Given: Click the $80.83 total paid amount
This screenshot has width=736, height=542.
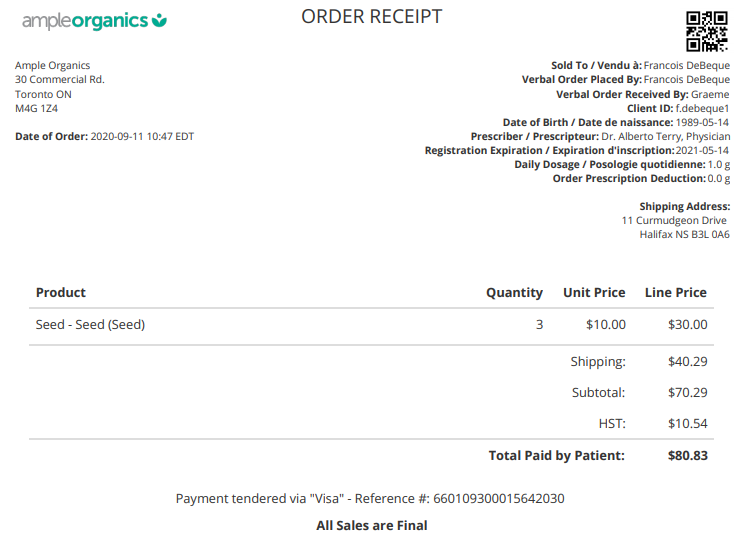Looking at the screenshot, I should pyautogui.click(x=687, y=456).
